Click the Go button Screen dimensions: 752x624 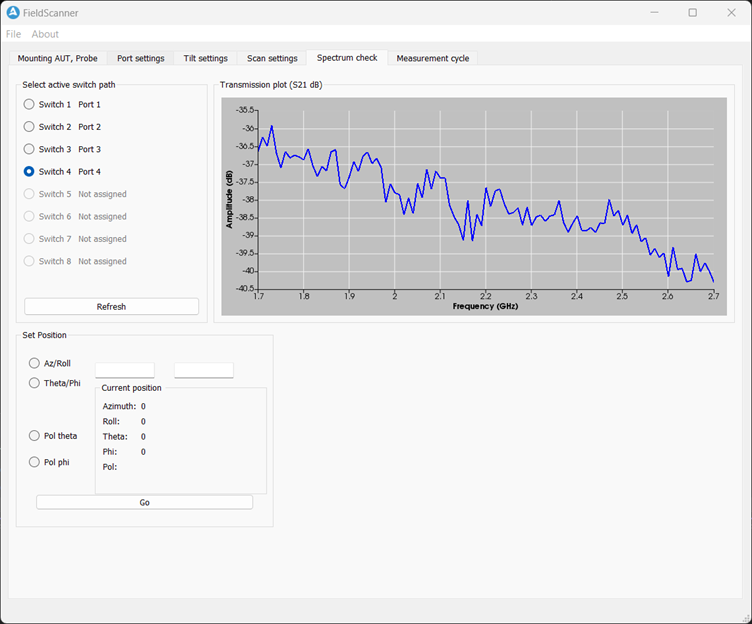144,502
